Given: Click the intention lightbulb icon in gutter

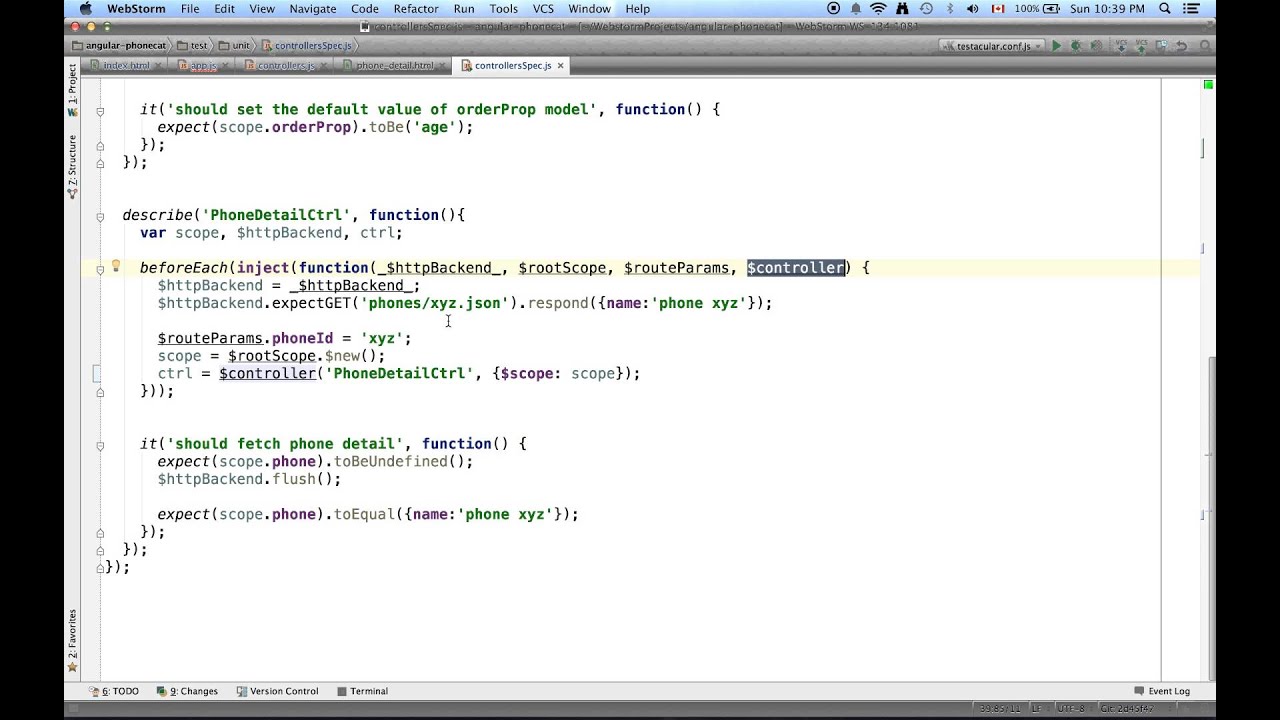Looking at the screenshot, I should point(116,266).
